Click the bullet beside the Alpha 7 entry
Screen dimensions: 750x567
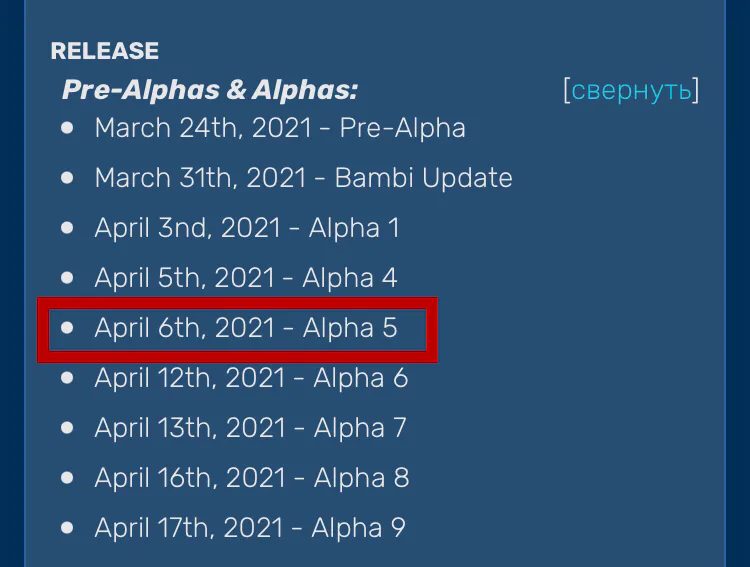tap(67, 427)
